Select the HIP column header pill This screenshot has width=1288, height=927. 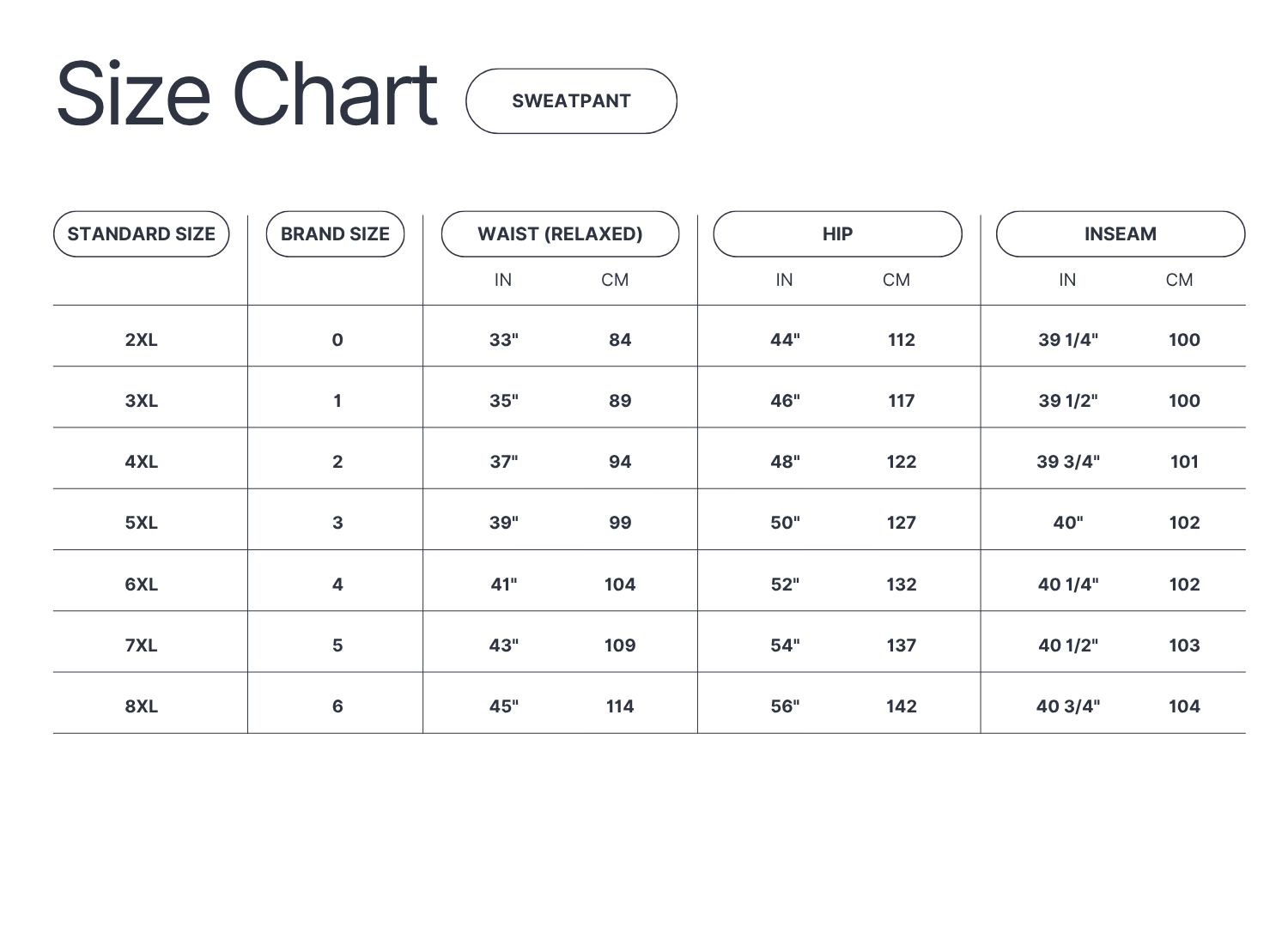pyautogui.click(x=837, y=234)
